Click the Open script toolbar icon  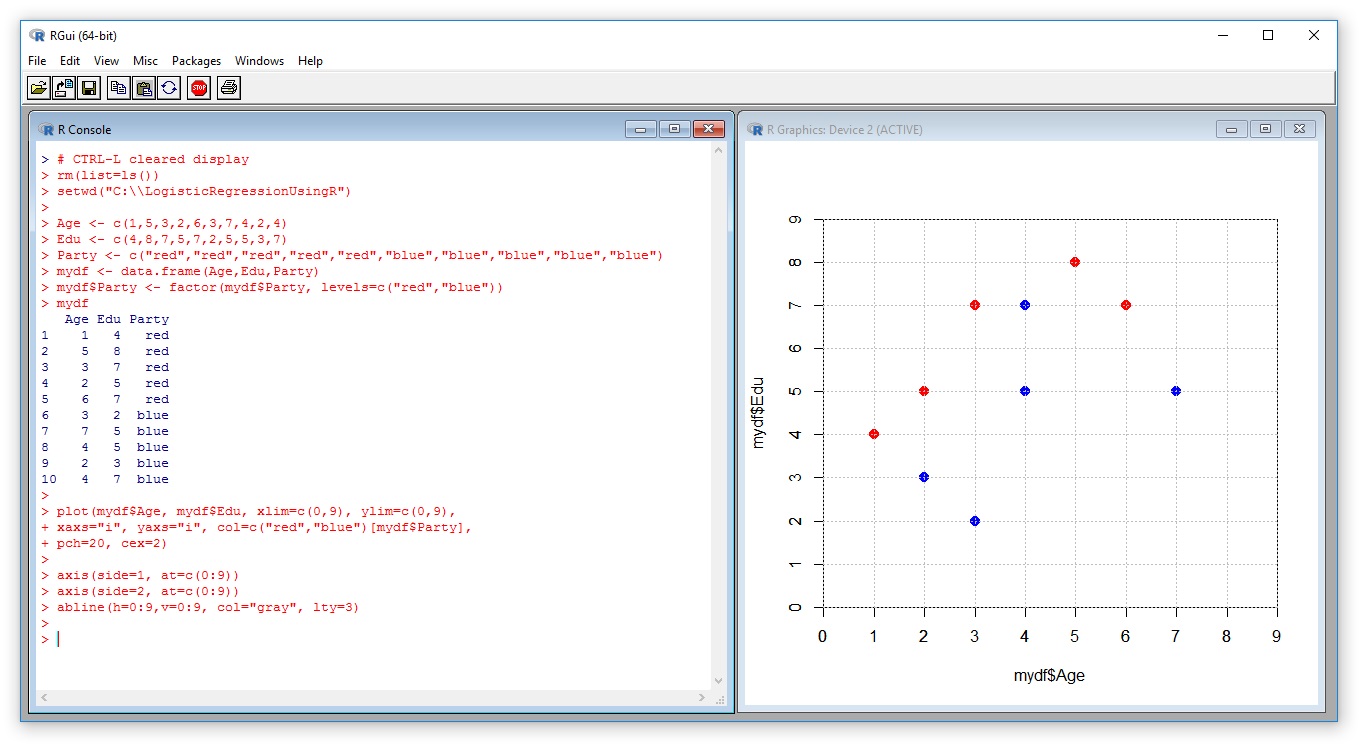tap(39, 88)
